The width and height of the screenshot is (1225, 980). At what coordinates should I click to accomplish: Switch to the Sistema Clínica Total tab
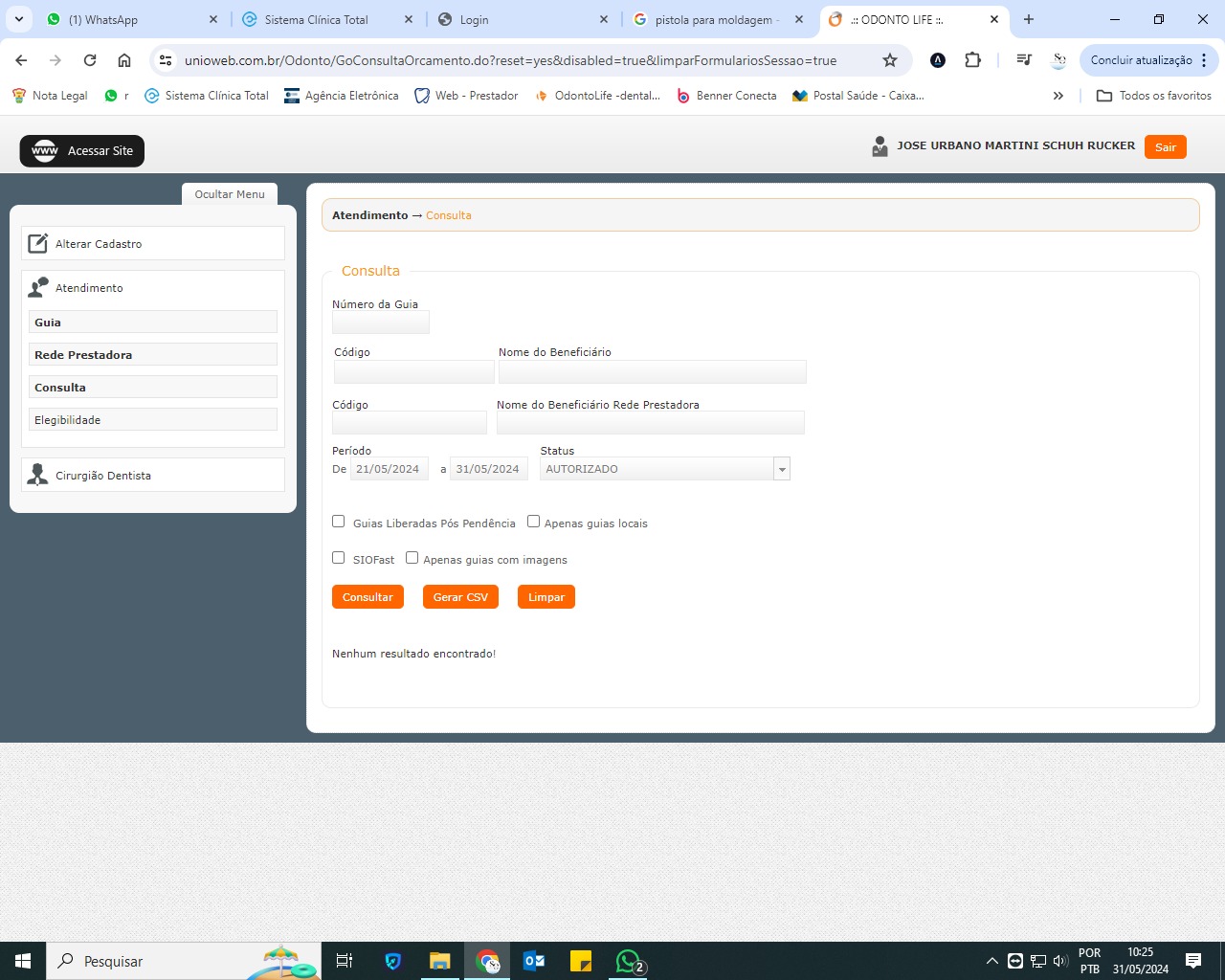point(325,19)
